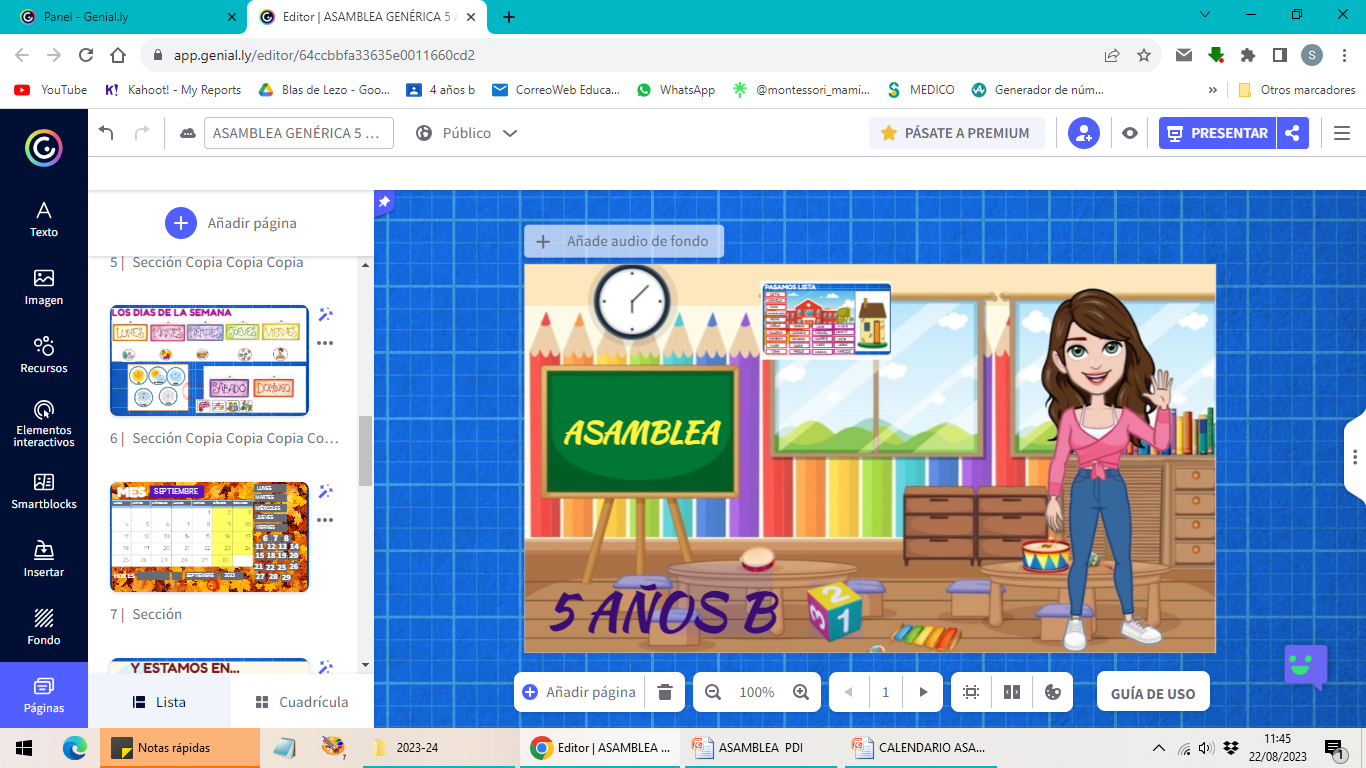The height and width of the screenshot is (768, 1366).
Task: Select Elementos interactivos in sidebar
Action: click(x=43, y=423)
